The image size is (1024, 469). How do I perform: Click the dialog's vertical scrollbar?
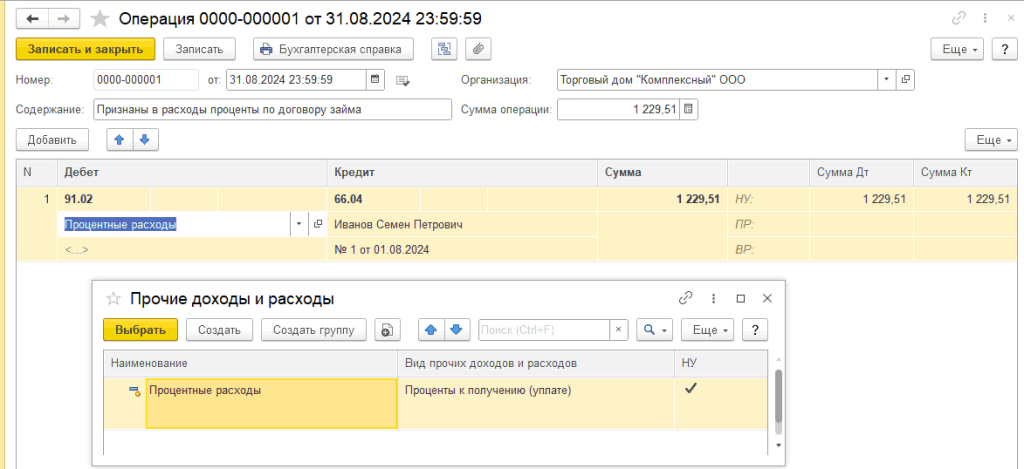(x=778, y=400)
